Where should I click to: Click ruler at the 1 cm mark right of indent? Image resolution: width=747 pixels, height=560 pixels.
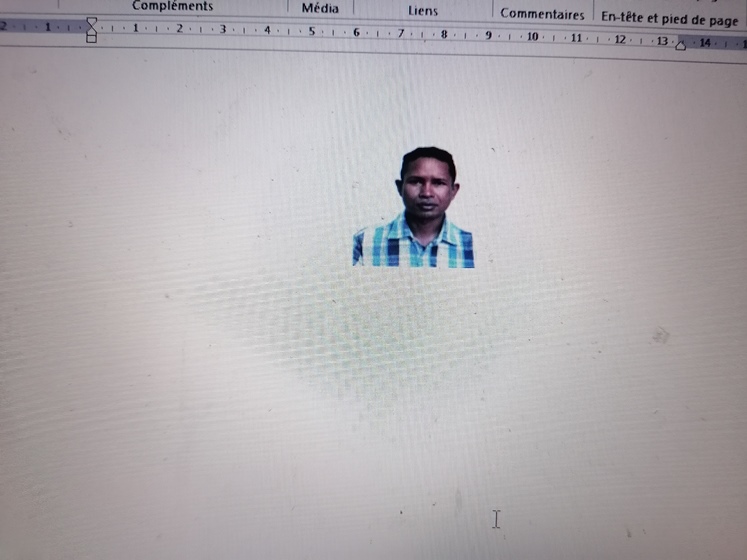135,28
